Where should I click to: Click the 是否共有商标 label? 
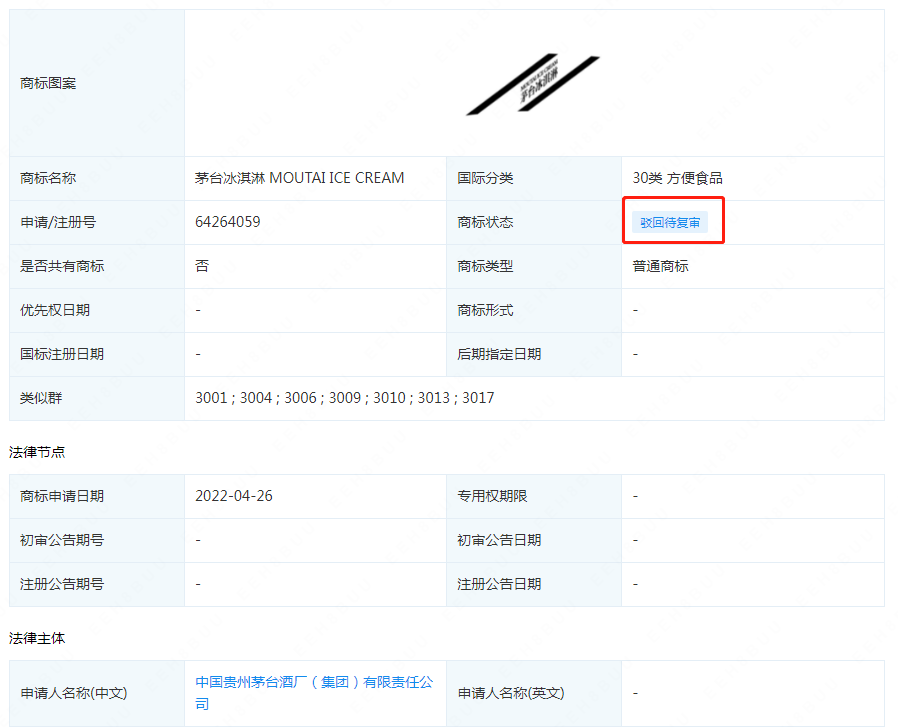62,266
